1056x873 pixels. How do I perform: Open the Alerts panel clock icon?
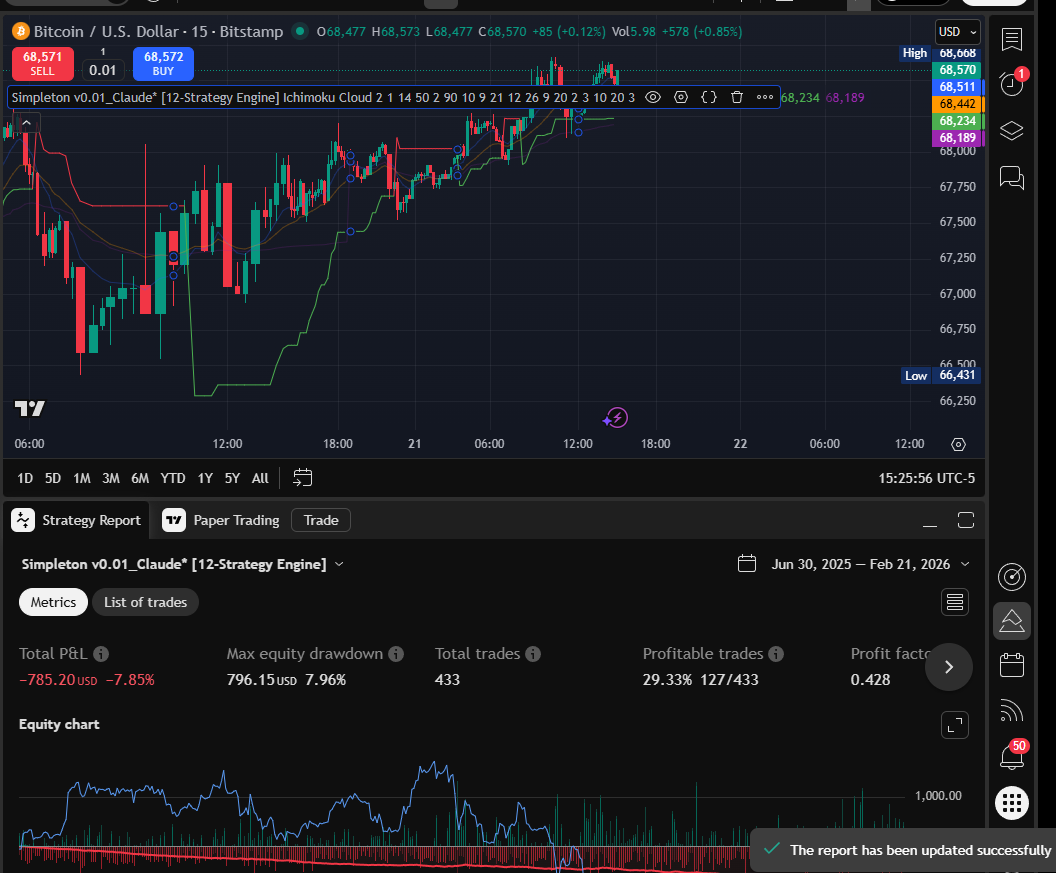1011,84
